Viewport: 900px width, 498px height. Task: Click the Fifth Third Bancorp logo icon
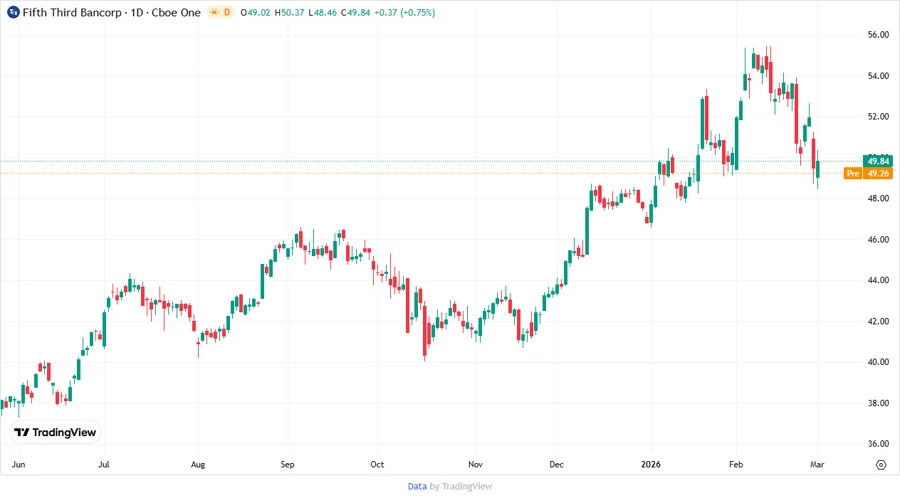13,12
